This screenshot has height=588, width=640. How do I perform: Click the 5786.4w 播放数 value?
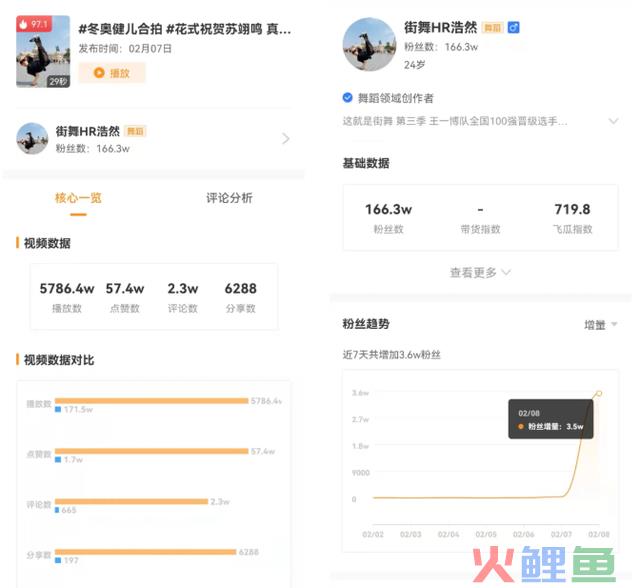67,288
